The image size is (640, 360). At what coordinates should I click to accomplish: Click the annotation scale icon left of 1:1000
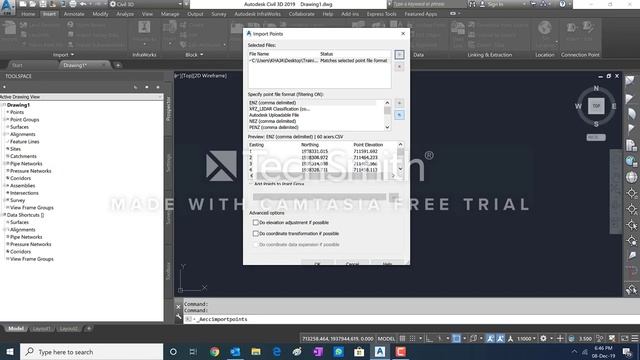click(x=510, y=338)
